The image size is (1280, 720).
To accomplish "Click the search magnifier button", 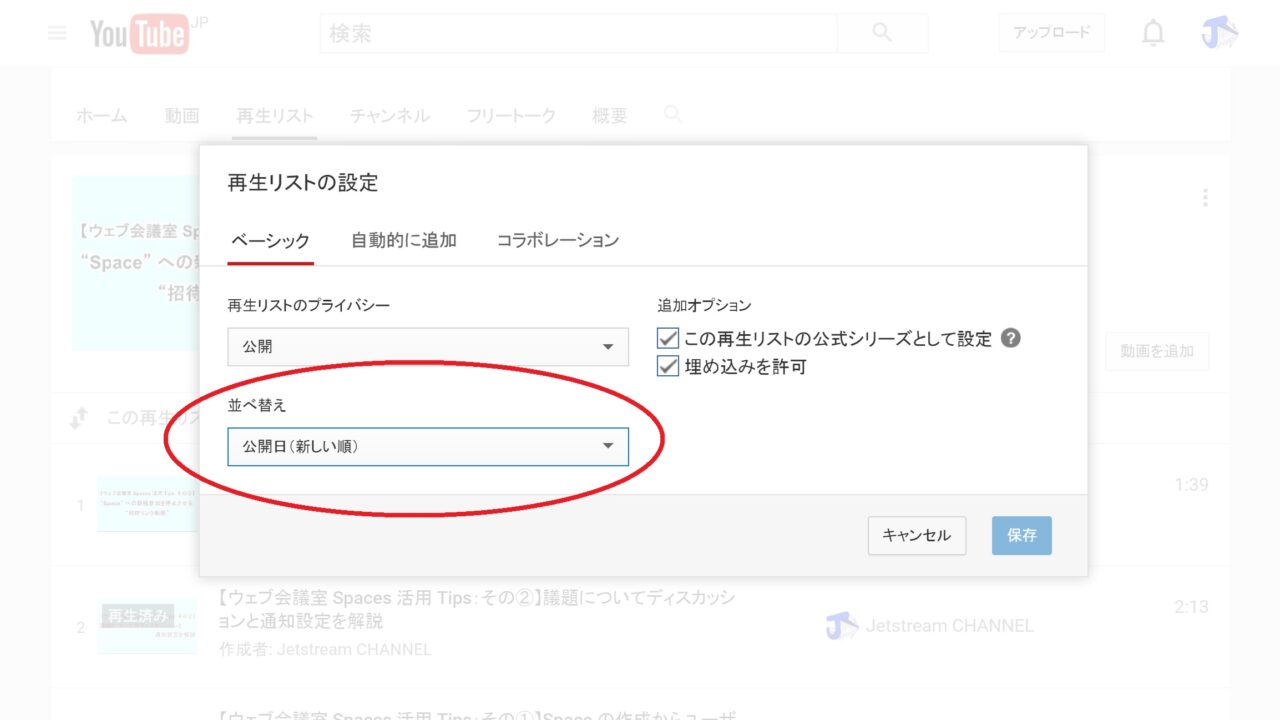I will tap(882, 33).
